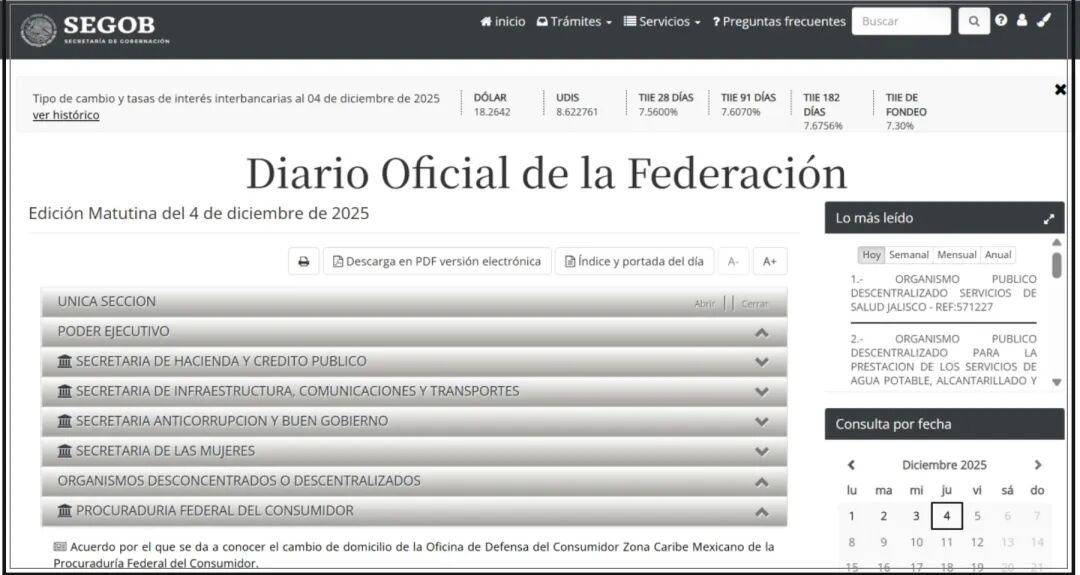Go to previous month in calendar
Image resolution: width=1080 pixels, height=575 pixels.
[851, 465]
